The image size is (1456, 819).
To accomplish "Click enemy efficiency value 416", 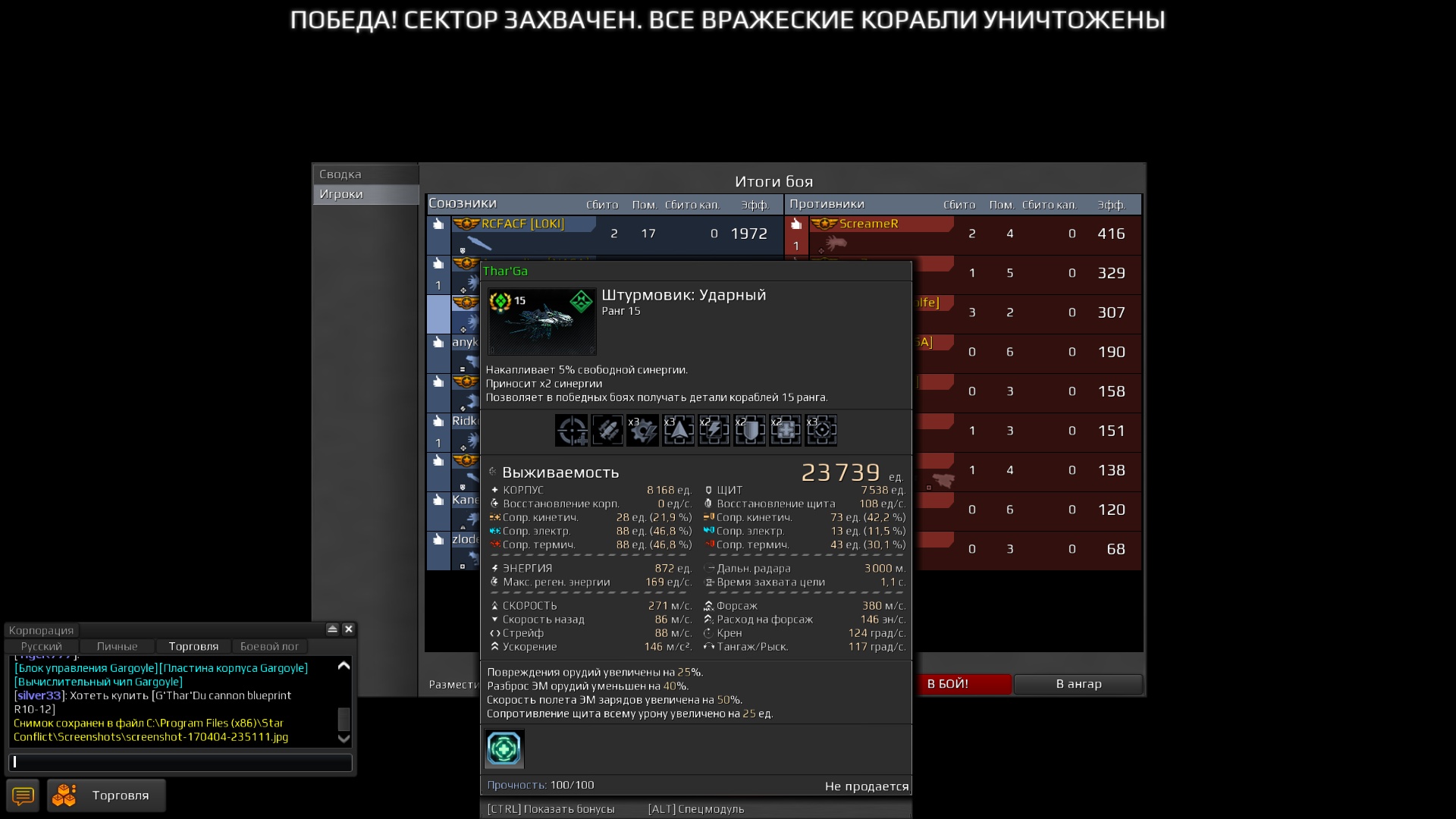I will [x=1111, y=234].
